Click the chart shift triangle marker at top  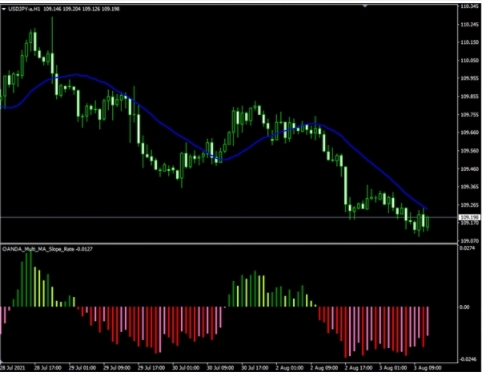pos(365,6)
